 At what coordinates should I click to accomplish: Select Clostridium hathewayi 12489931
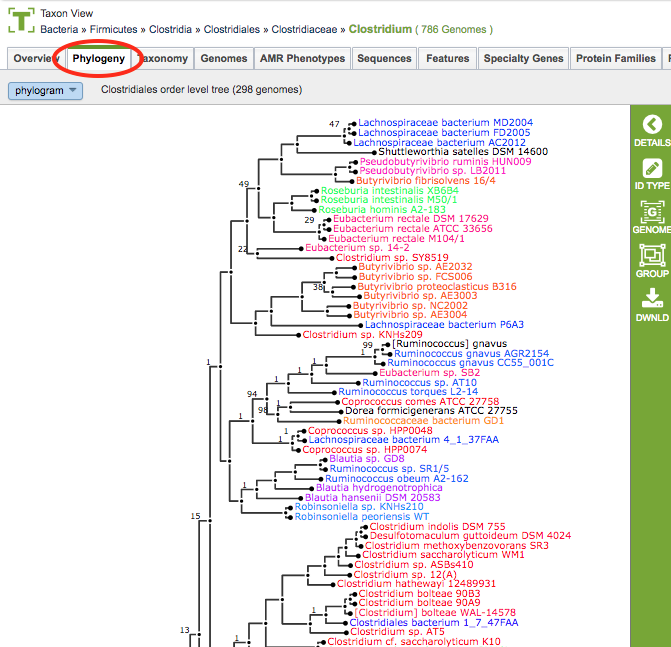click(416, 584)
